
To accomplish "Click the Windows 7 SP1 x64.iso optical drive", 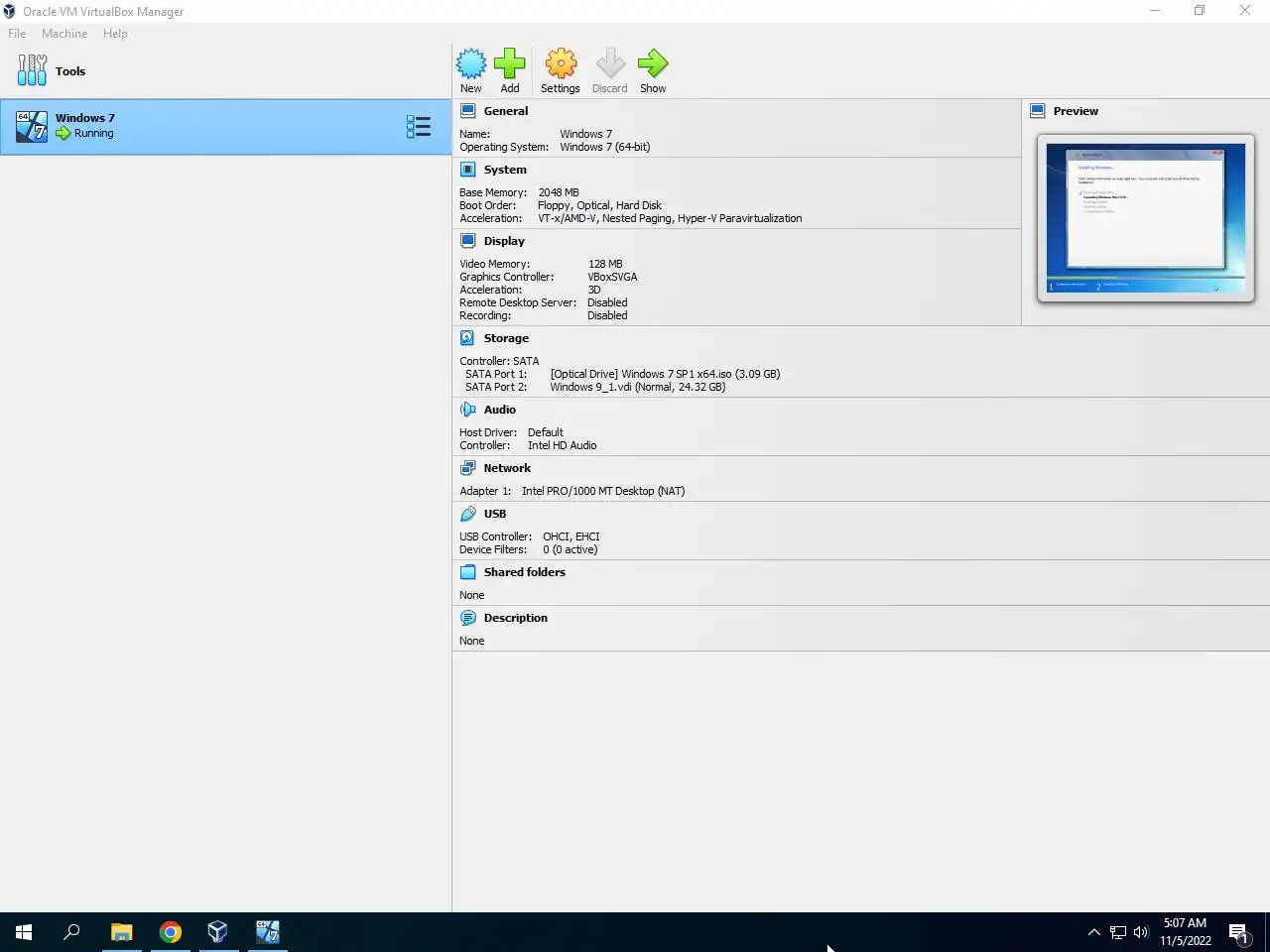I will [665, 374].
